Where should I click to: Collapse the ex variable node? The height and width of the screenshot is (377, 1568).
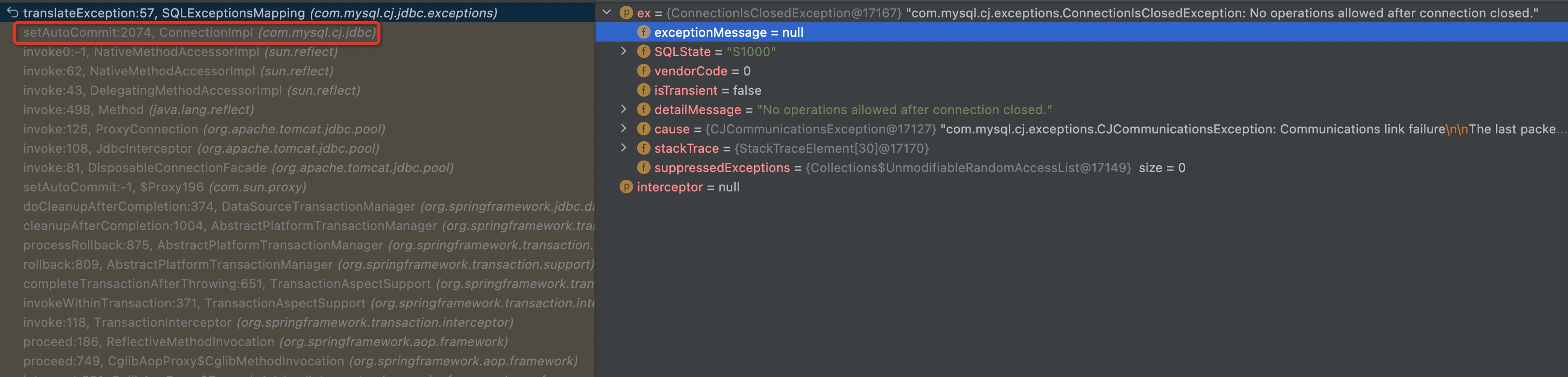[x=607, y=12]
